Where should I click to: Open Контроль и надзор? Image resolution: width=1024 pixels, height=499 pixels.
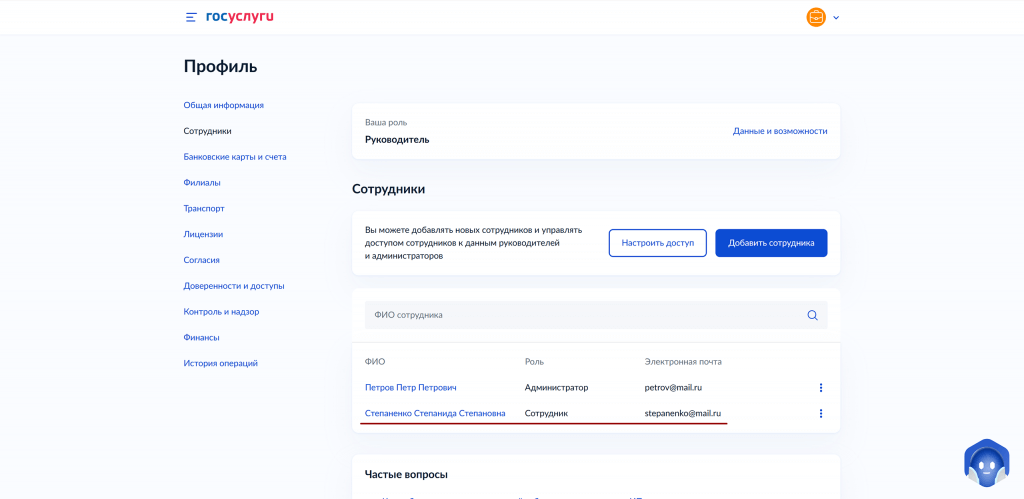221,312
